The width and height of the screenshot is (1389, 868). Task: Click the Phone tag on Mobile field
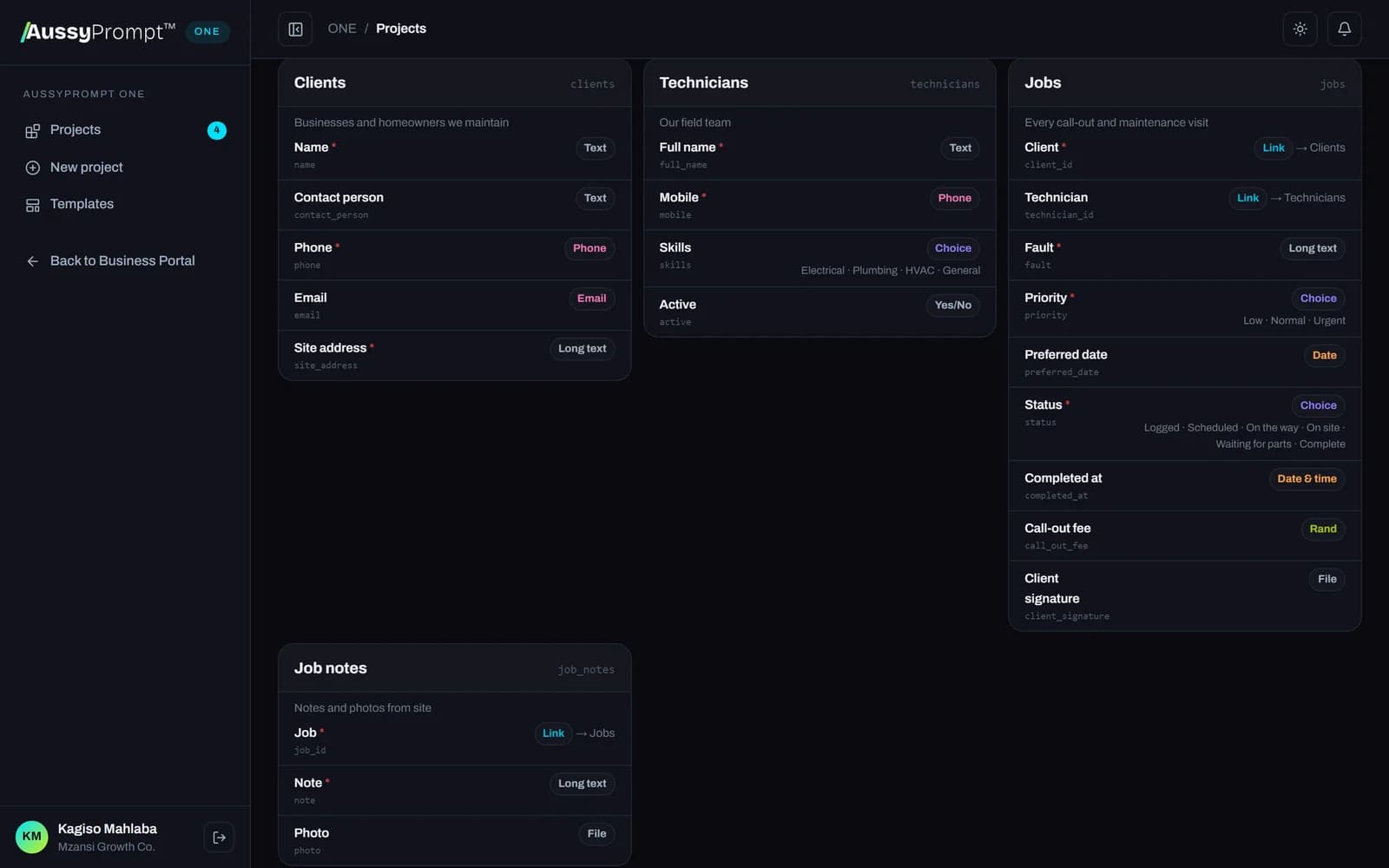pyautogui.click(x=954, y=199)
